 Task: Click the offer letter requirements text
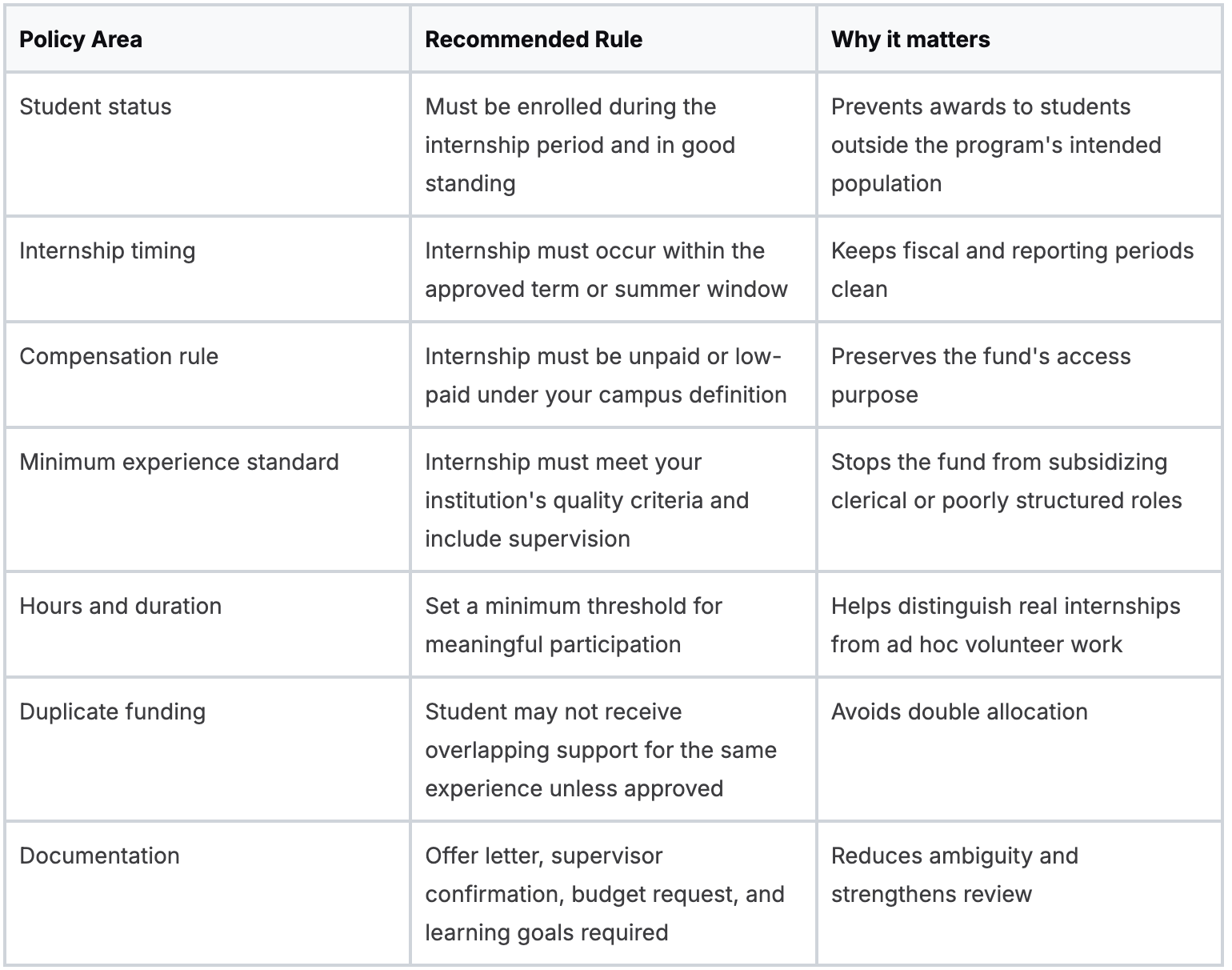605,894
